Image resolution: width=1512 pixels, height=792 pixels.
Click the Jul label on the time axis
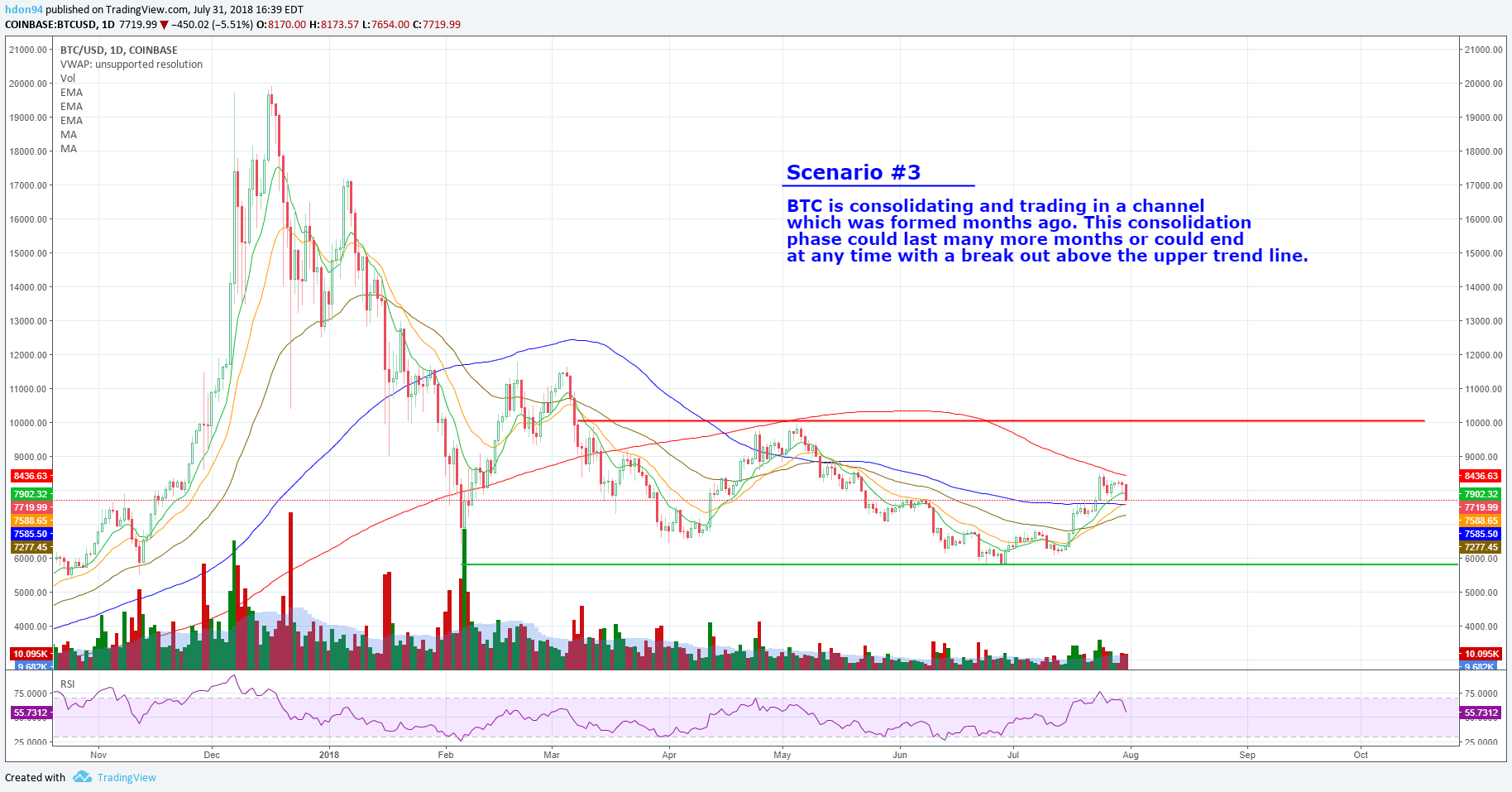point(1012,755)
